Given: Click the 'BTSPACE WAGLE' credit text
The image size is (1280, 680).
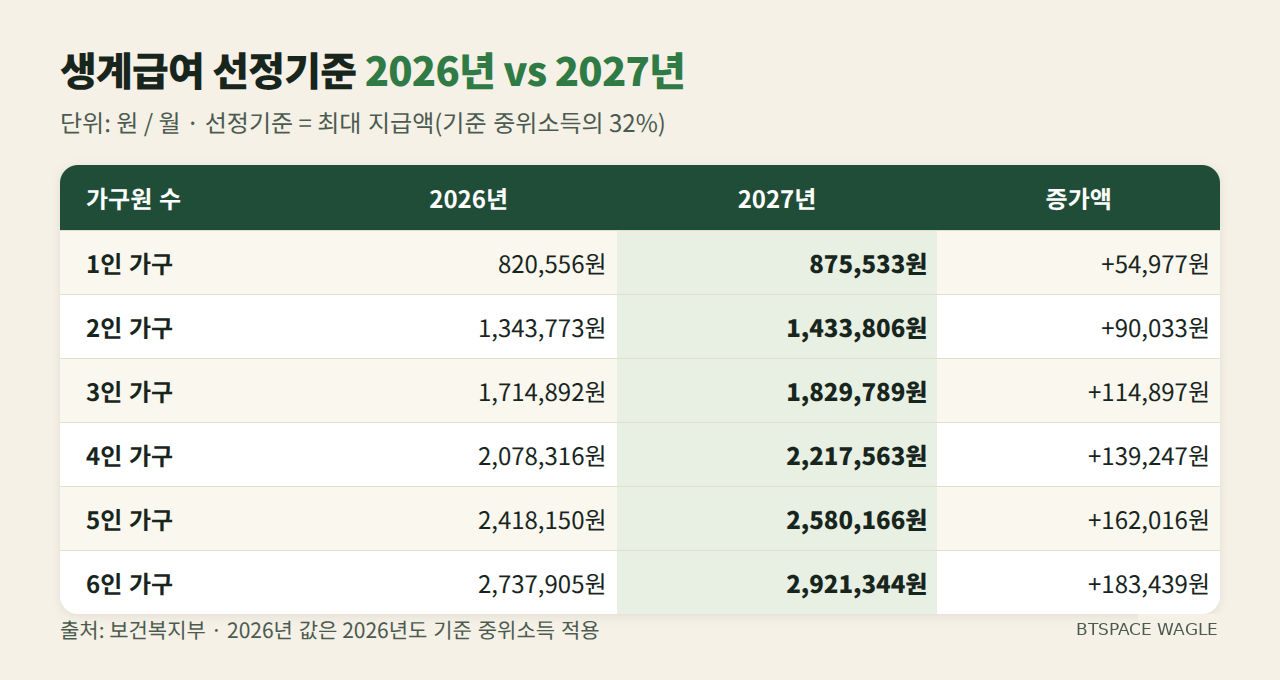Looking at the screenshot, I should [x=1147, y=630].
